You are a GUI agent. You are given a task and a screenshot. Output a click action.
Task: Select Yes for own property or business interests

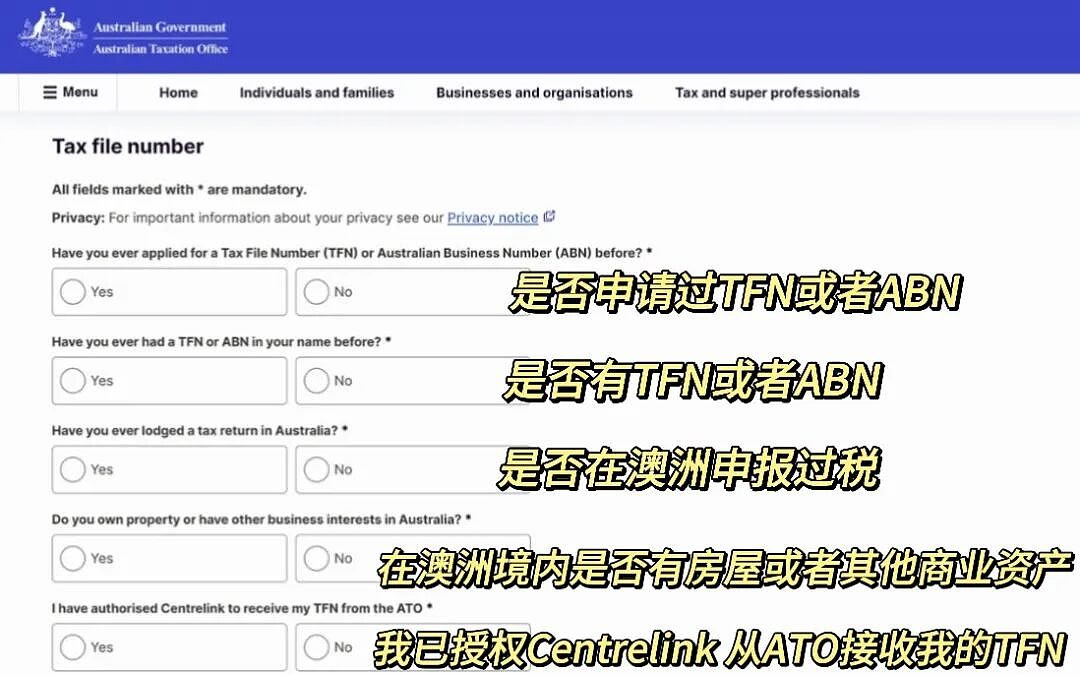pos(169,559)
